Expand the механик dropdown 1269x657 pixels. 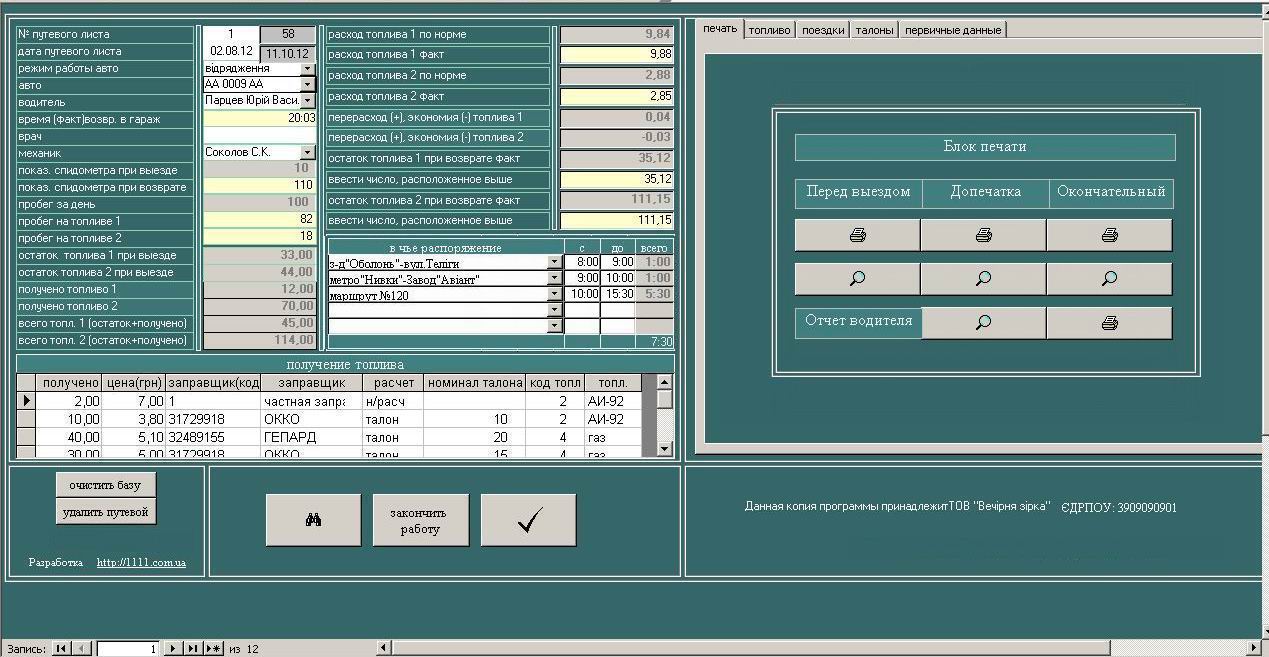pyautogui.click(x=308, y=152)
